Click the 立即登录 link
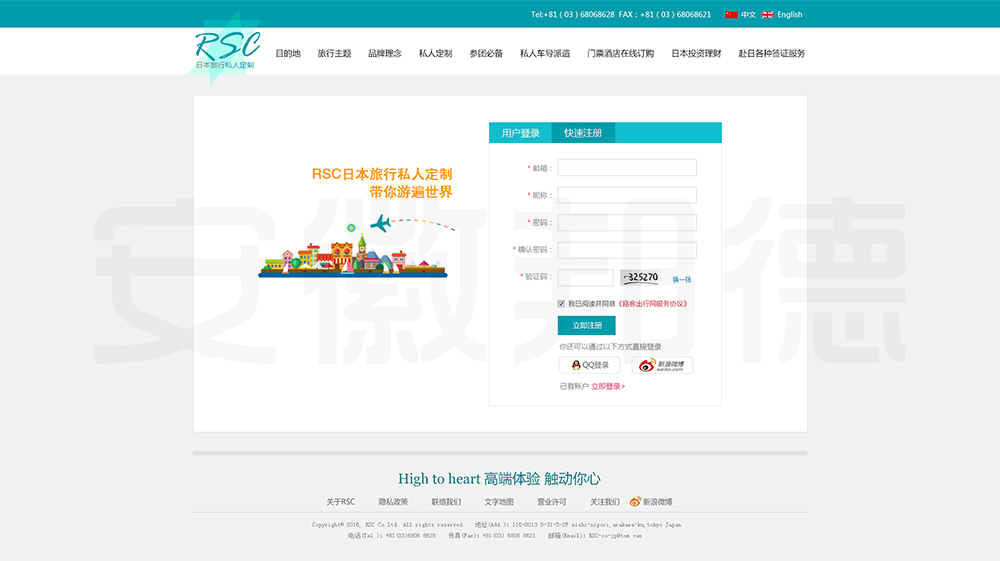The width and height of the screenshot is (1000, 561). coord(607,386)
